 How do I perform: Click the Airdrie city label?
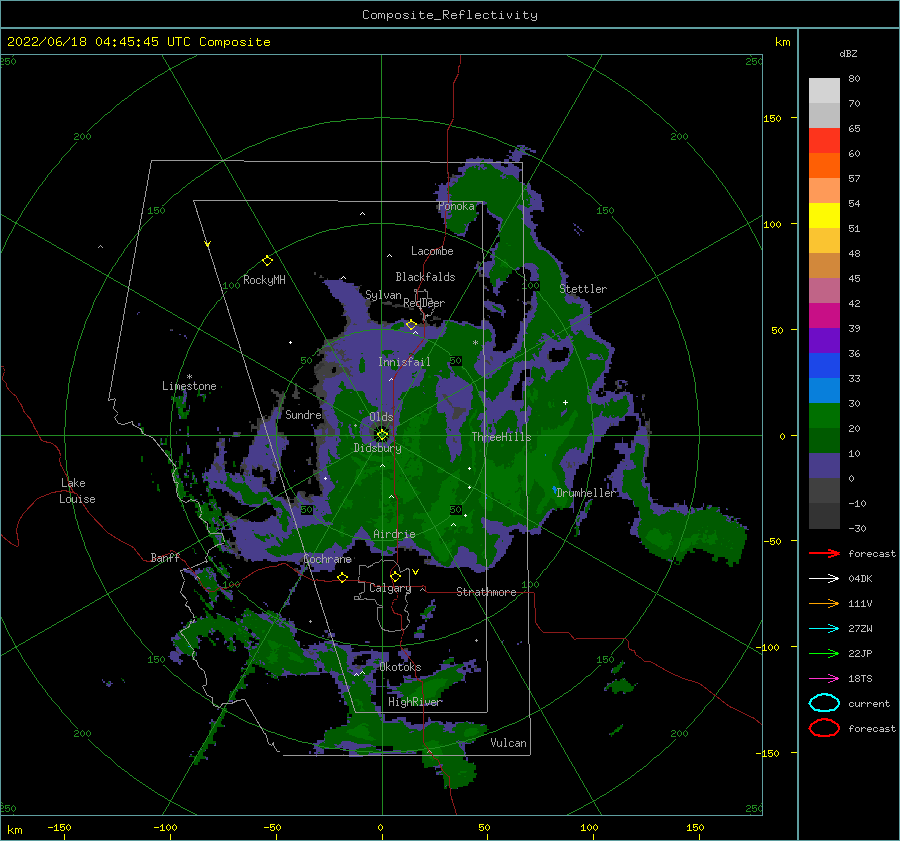coord(394,534)
